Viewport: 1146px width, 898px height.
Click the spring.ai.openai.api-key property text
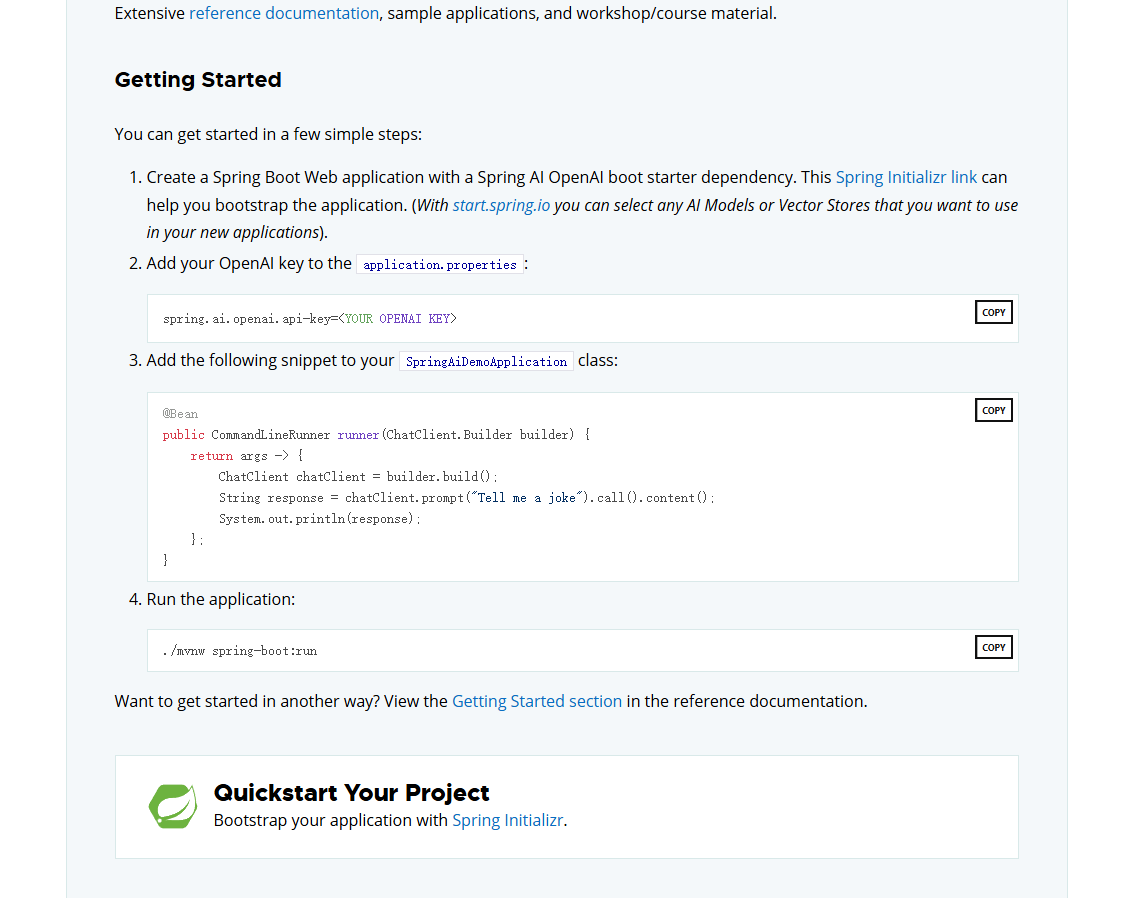pos(310,319)
